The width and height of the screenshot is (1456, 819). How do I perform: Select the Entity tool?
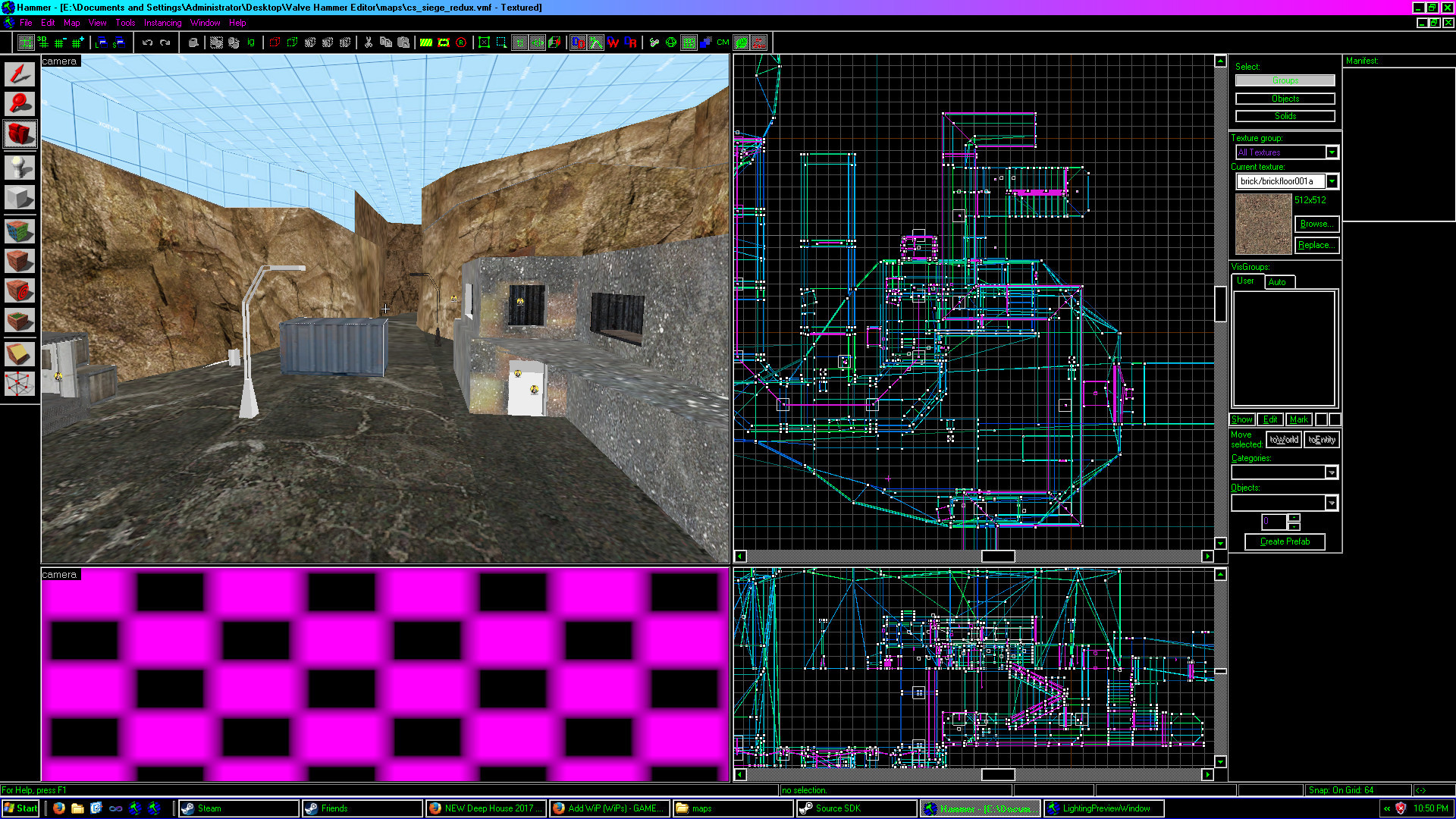coord(19,167)
